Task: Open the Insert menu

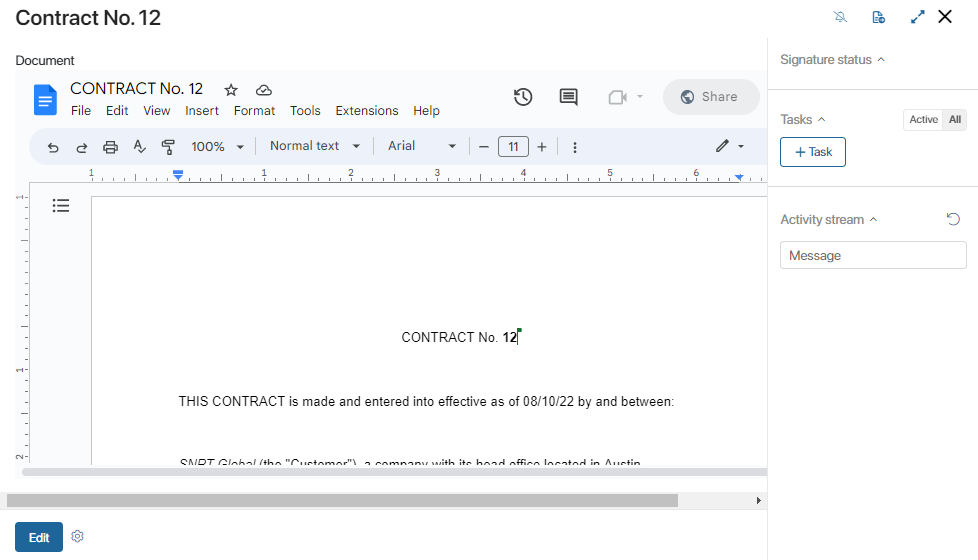Action: (201, 111)
